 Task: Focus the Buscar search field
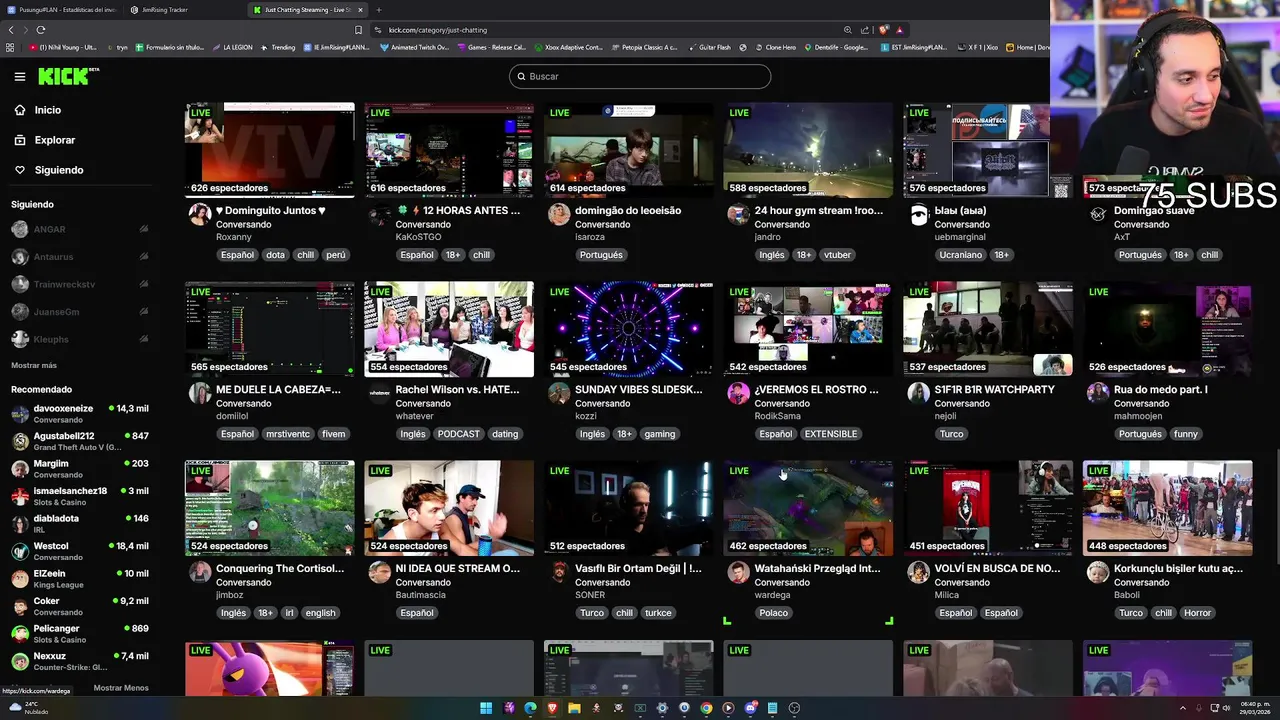640,76
